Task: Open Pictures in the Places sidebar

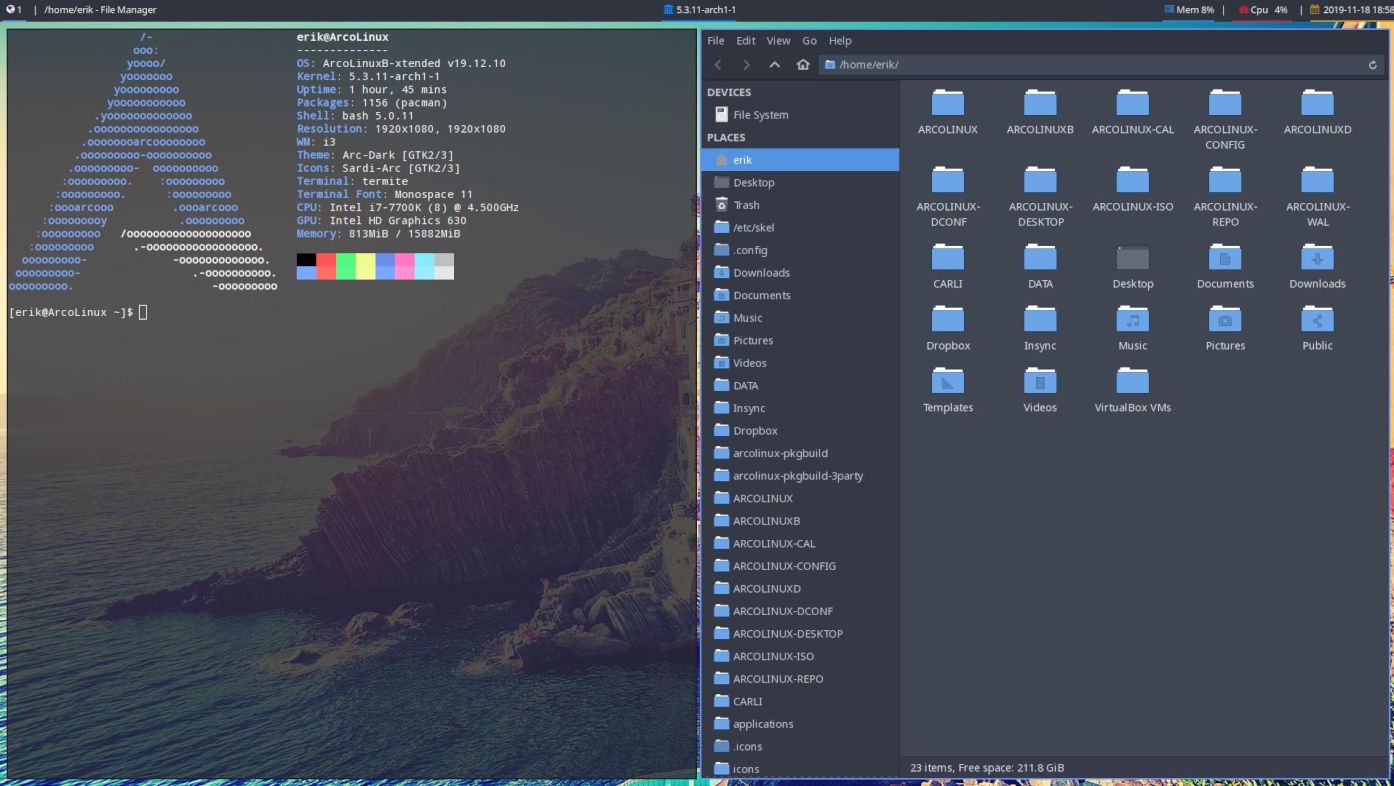Action: pyautogui.click(x=800, y=340)
